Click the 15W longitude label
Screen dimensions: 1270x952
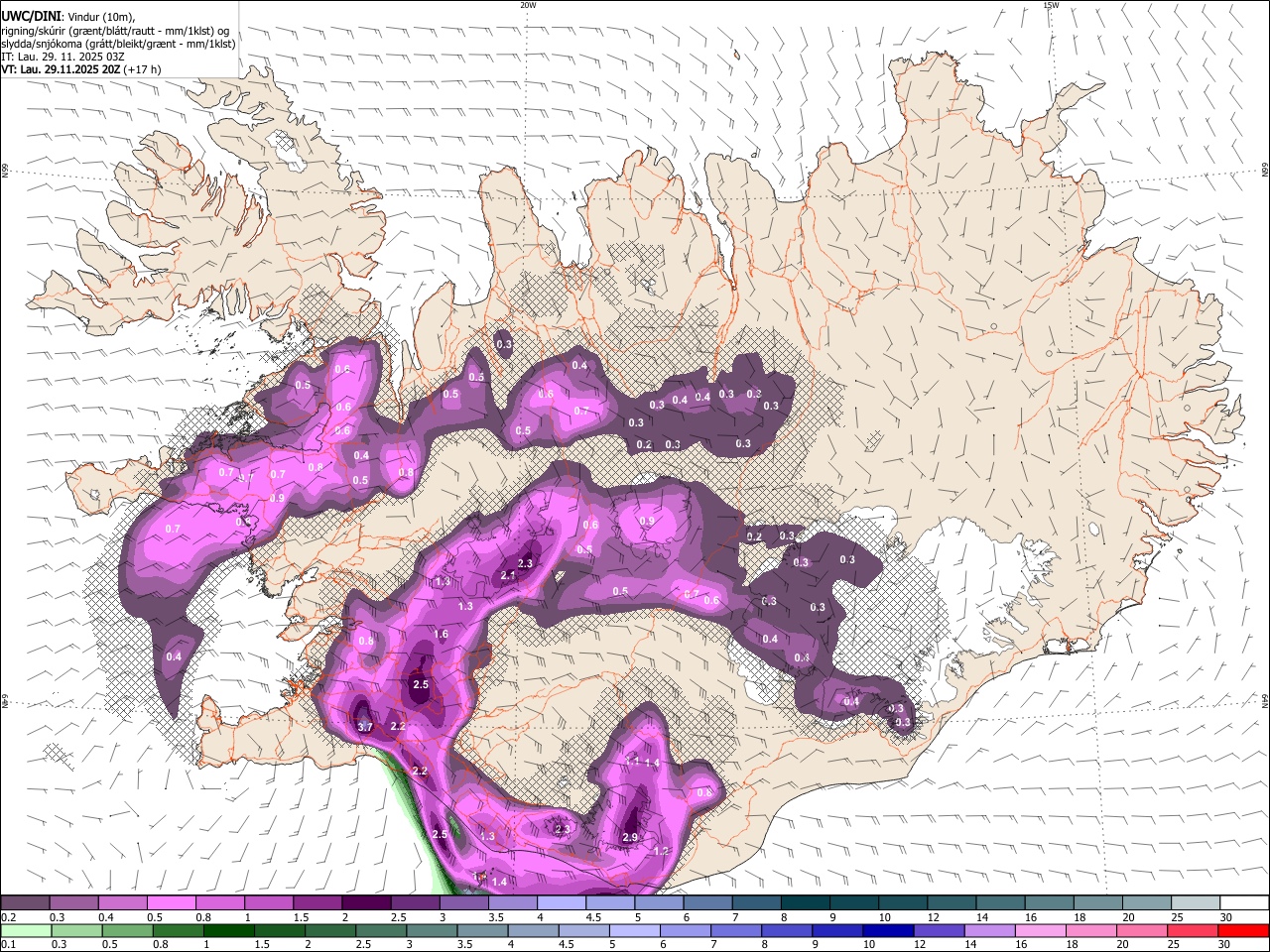coord(1050,5)
